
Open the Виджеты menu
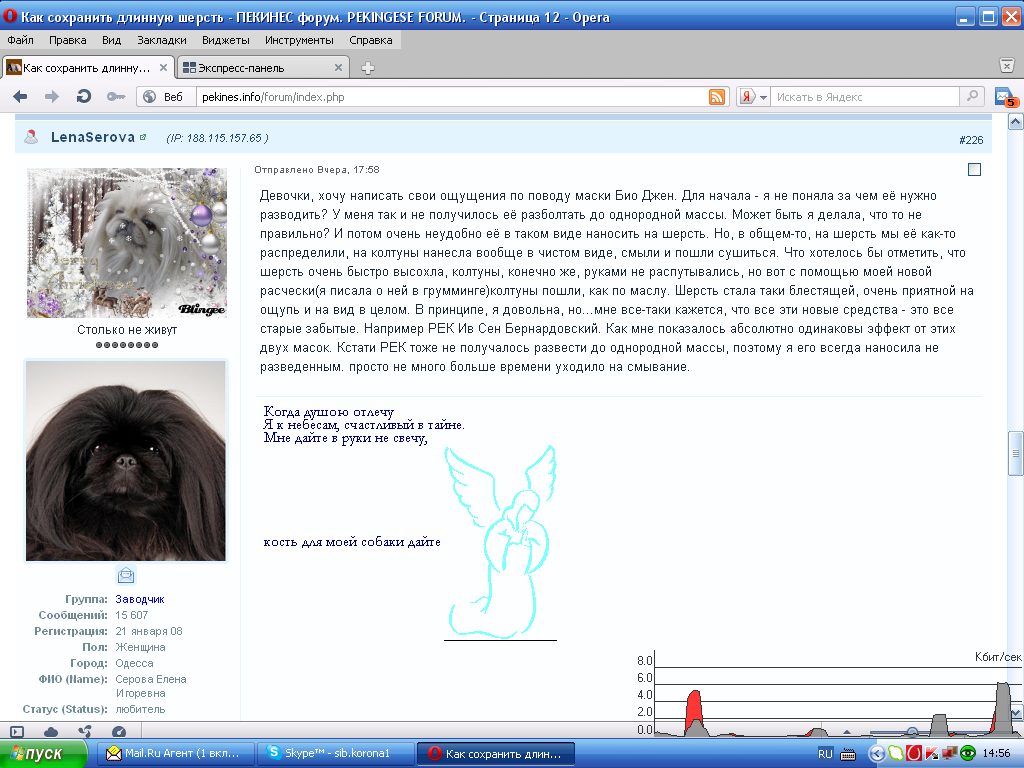click(225, 40)
